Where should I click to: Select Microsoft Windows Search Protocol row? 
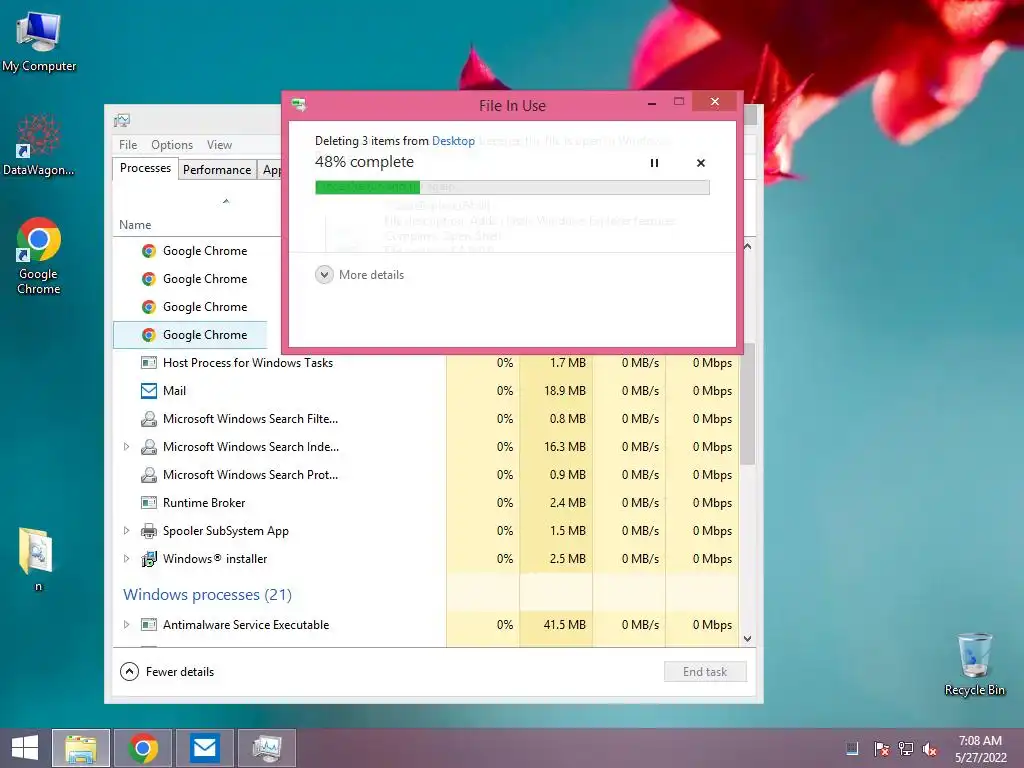coord(428,475)
